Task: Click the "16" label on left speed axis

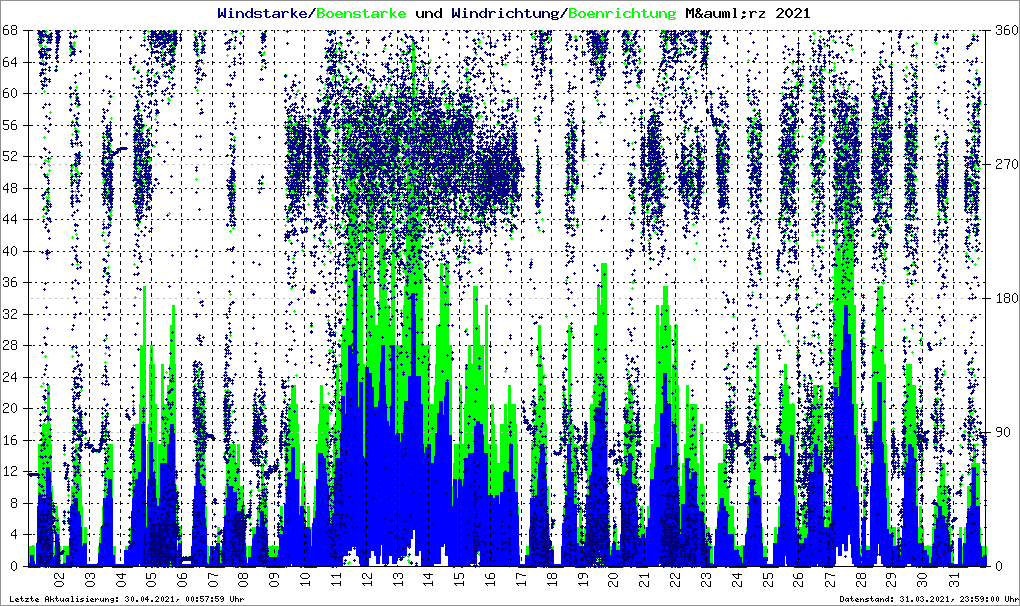Action: pyautogui.click(x=10, y=440)
